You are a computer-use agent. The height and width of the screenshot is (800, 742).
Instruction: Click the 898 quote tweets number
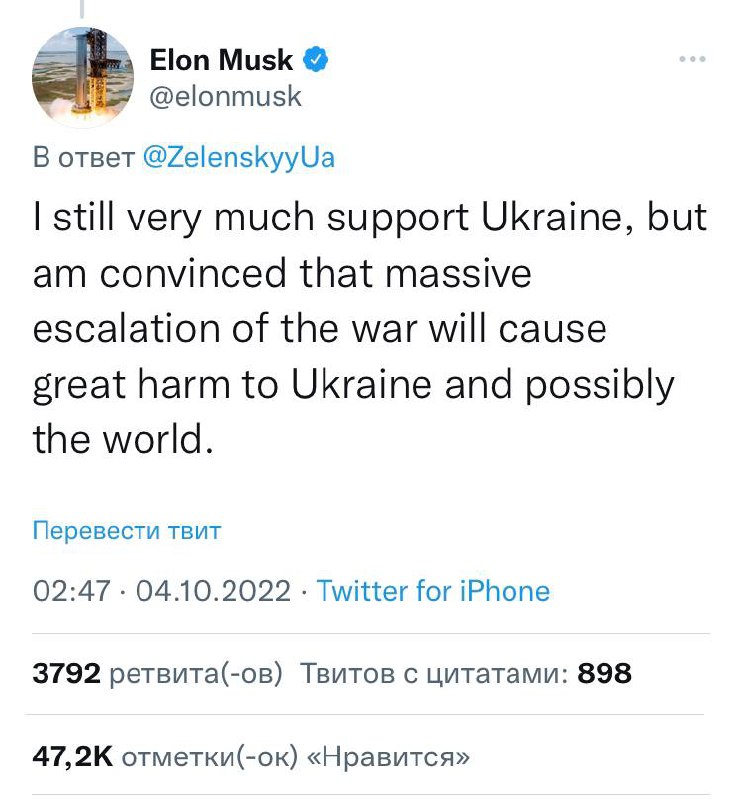tap(605, 673)
